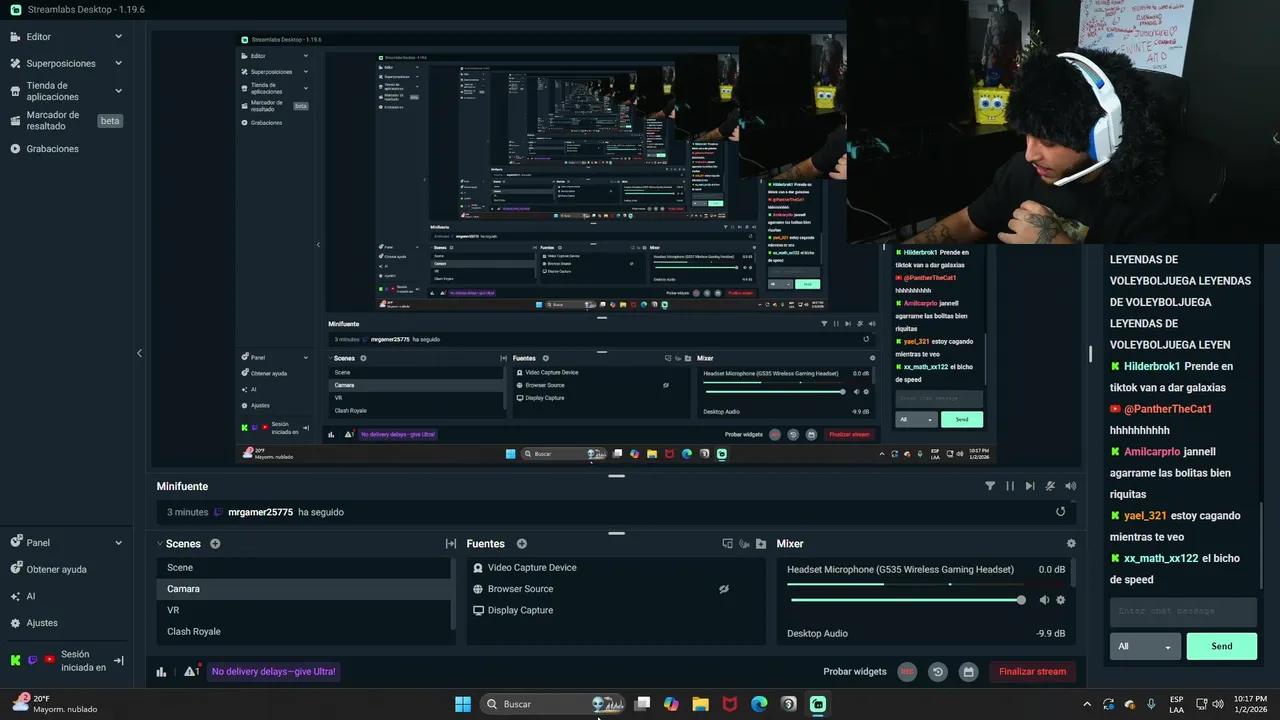Open scene transitions icon beside Scenes header
The image size is (1280, 720).
tap(451, 544)
